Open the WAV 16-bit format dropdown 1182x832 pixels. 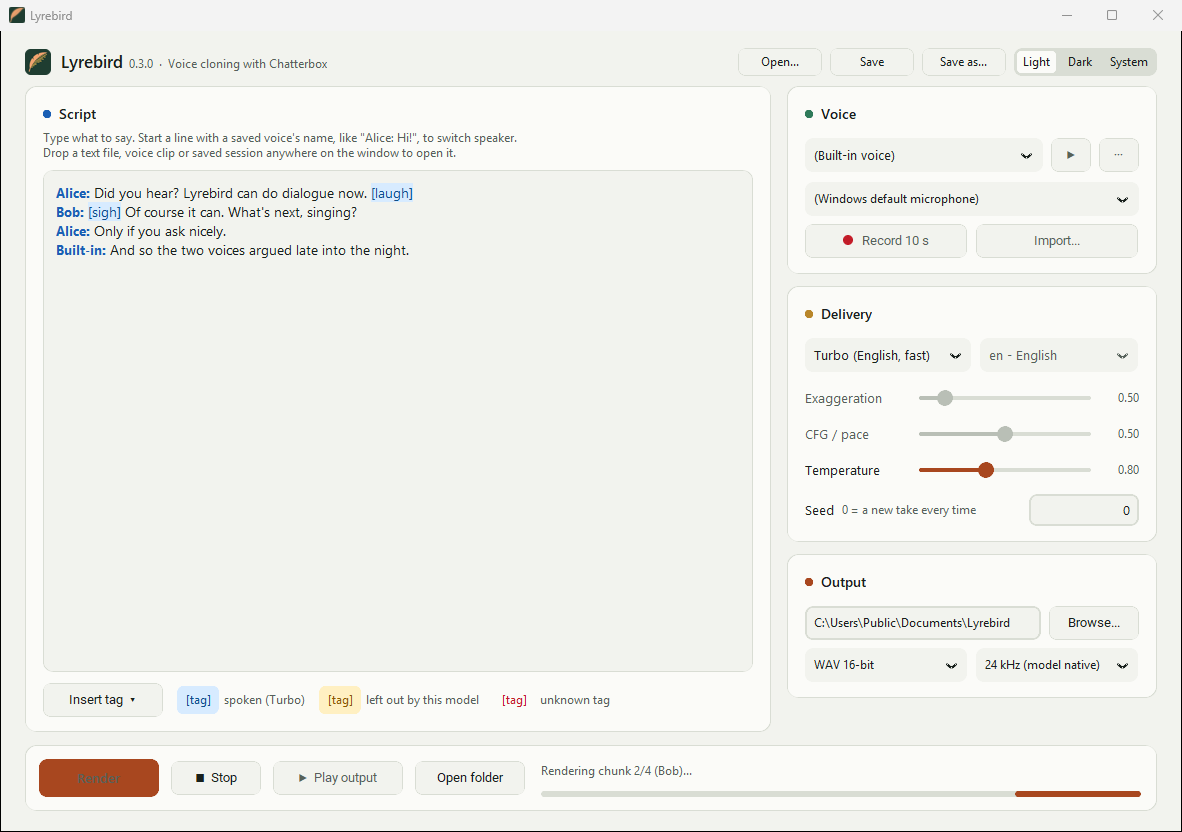click(x=886, y=665)
